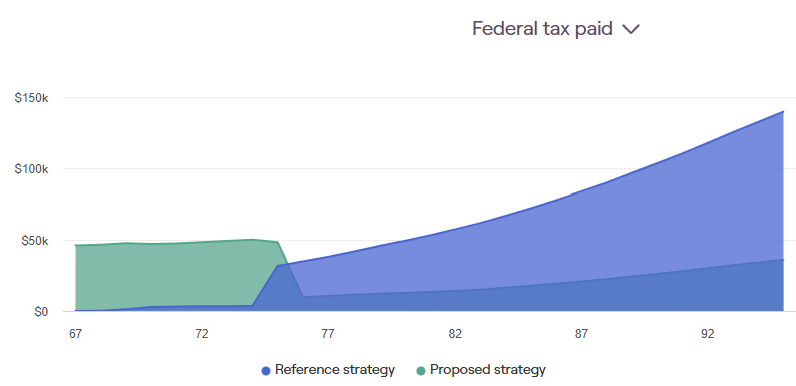
Task: Click the blue Reference strategy legend dot
Action: [266, 371]
